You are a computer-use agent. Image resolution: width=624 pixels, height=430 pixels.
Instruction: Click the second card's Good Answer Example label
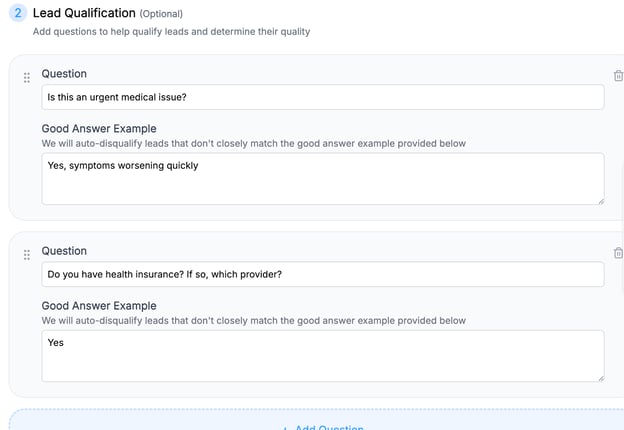coord(99,306)
